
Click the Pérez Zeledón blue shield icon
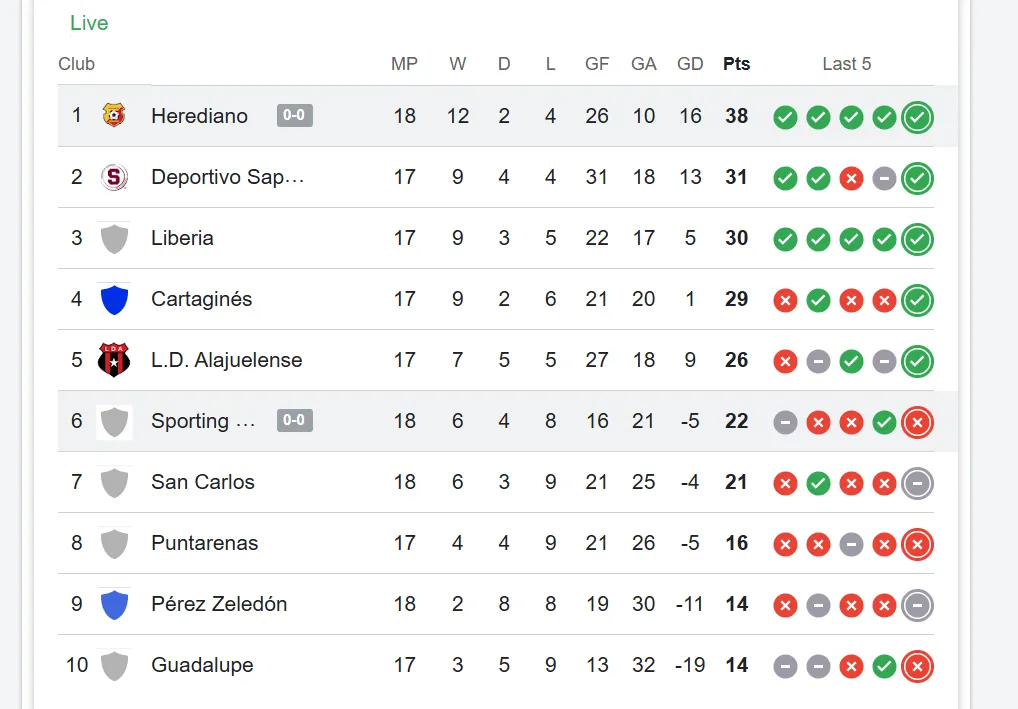(115, 604)
